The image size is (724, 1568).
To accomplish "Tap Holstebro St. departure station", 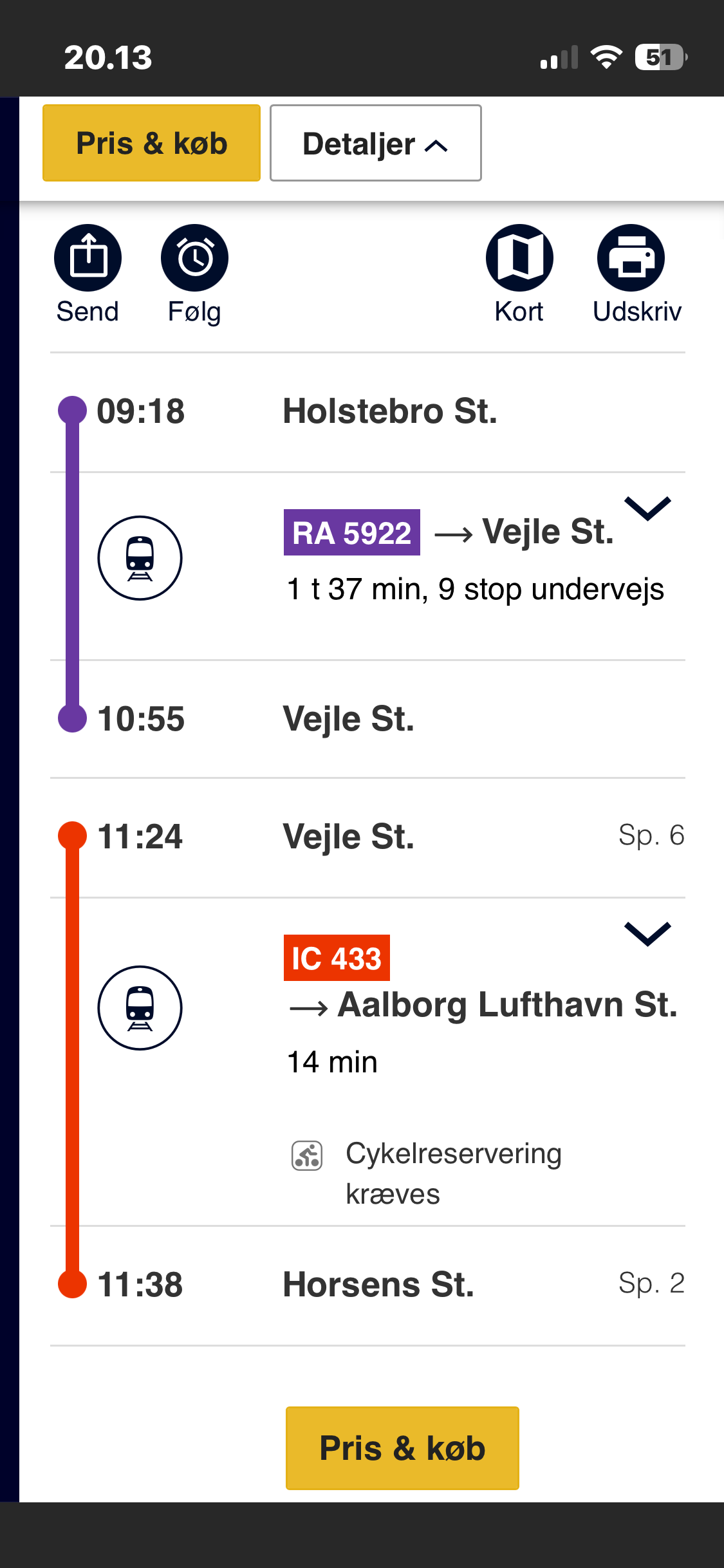I will coord(390,411).
